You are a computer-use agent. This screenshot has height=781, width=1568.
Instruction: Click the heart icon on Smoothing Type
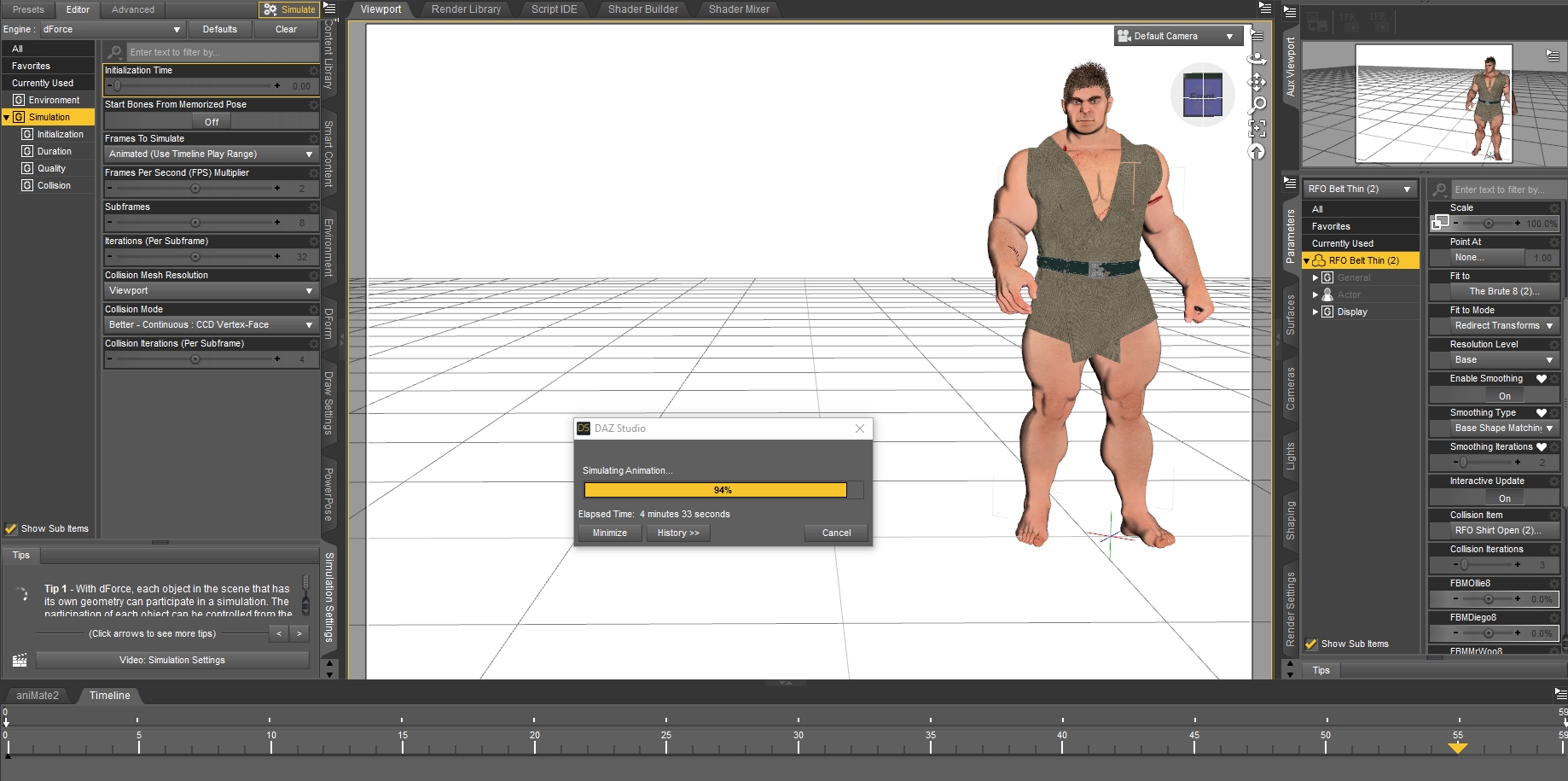coord(1542,413)
